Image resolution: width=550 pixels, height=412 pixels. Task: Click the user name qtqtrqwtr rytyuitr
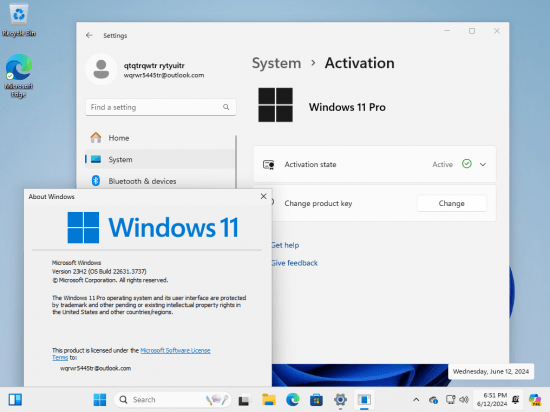(x=154, y=66)
